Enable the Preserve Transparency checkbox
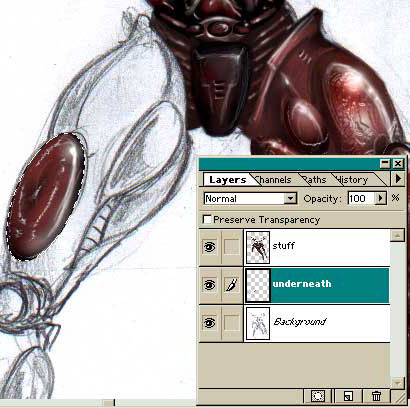410x408 pixels. (207, 219)
